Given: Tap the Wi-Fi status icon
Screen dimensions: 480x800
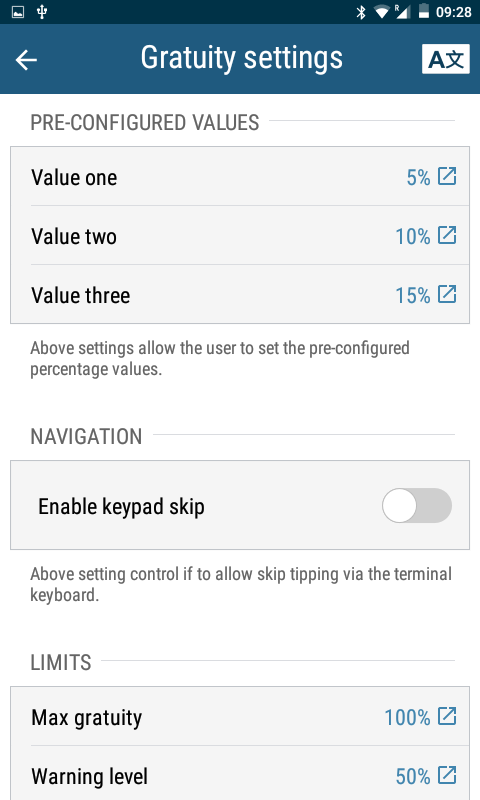Looking at the screenshot, I should pos(382,12).
